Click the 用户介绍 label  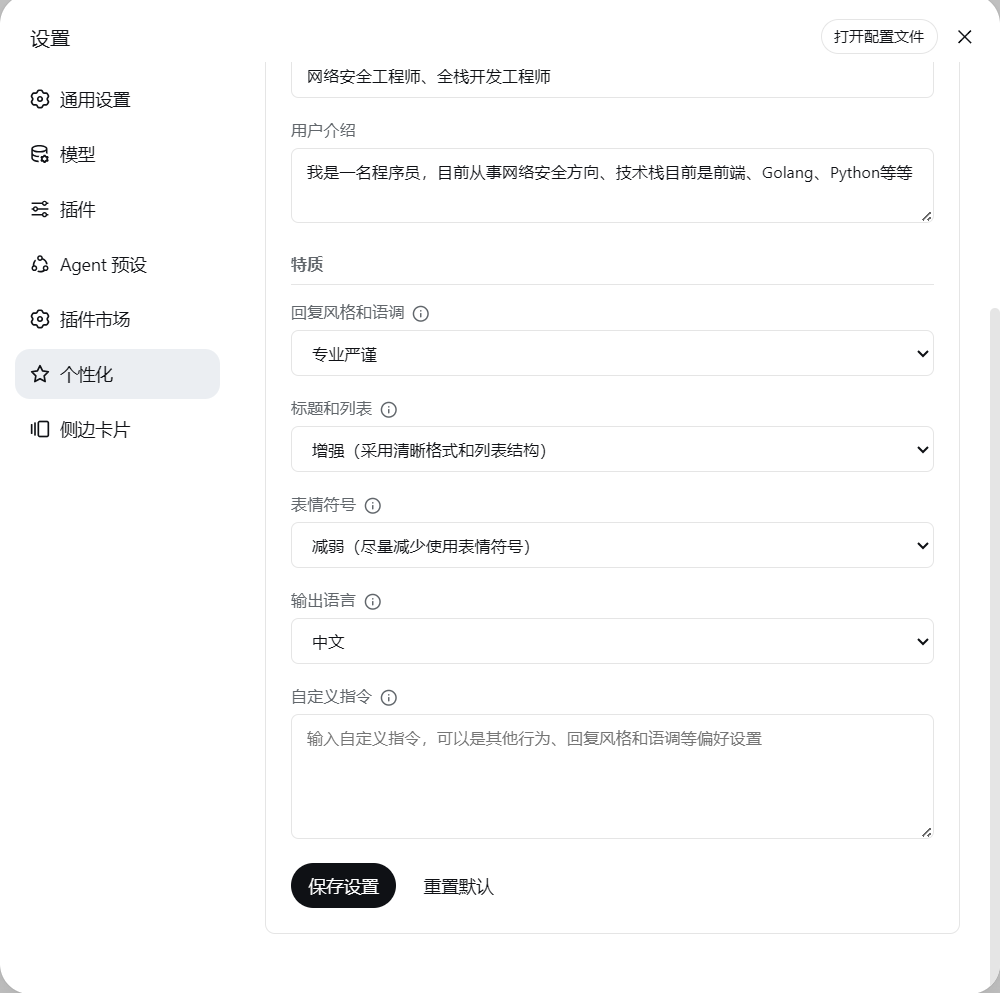pos(323,131)
